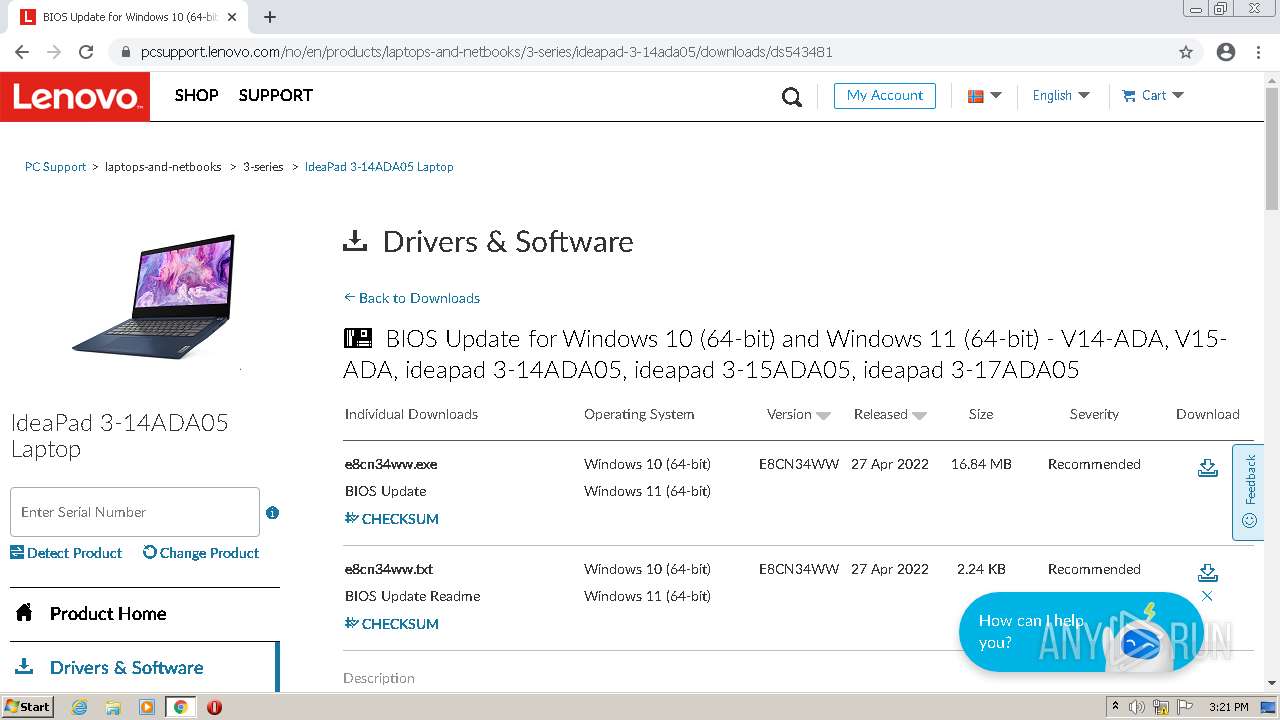The height and width of the screenshot is (720, 1280).
Task: Open the site search magnifier
Action: click(792, 97)
